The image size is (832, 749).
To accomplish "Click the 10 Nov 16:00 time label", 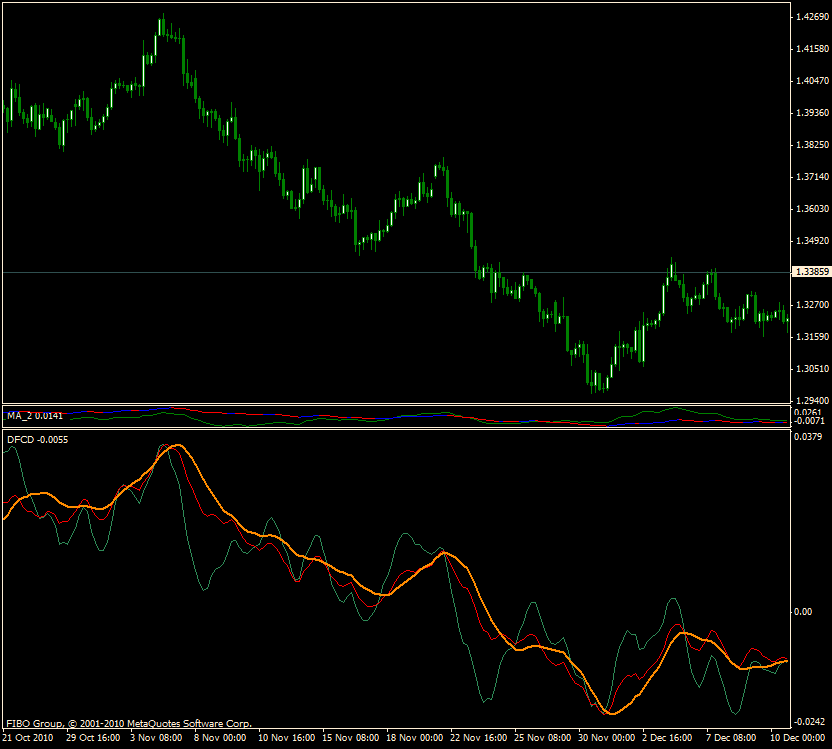I will click(x=287, y=738).
